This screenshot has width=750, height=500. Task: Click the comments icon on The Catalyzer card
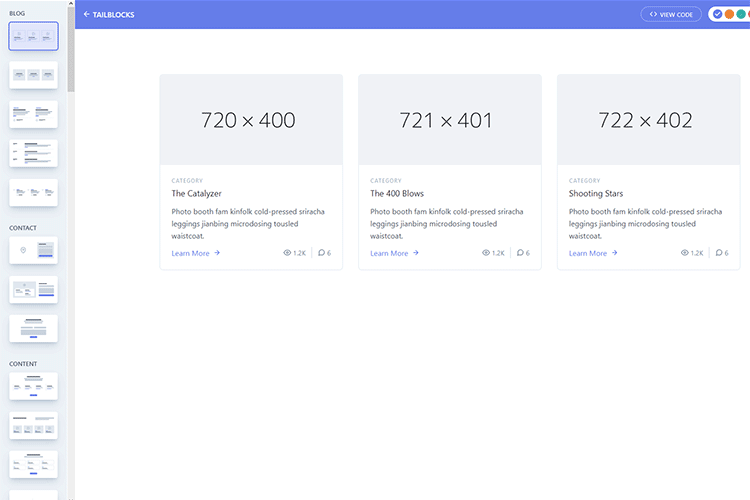point(322,253)
